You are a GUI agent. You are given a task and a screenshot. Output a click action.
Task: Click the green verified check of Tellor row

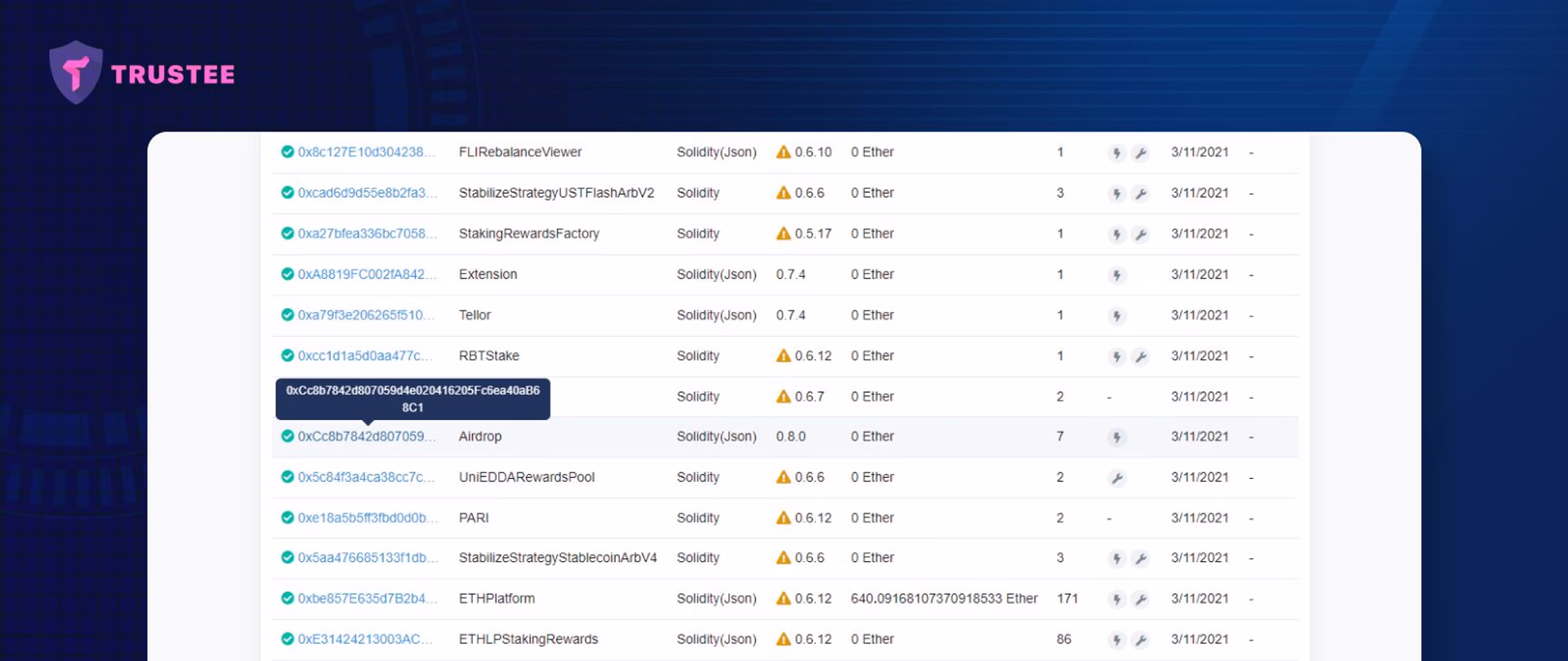[287, 315]
